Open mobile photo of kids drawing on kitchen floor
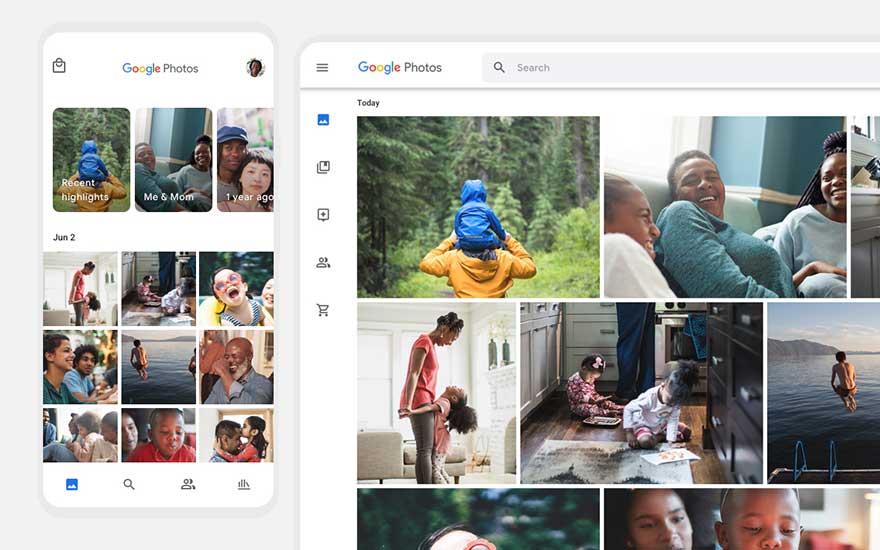 158,288
